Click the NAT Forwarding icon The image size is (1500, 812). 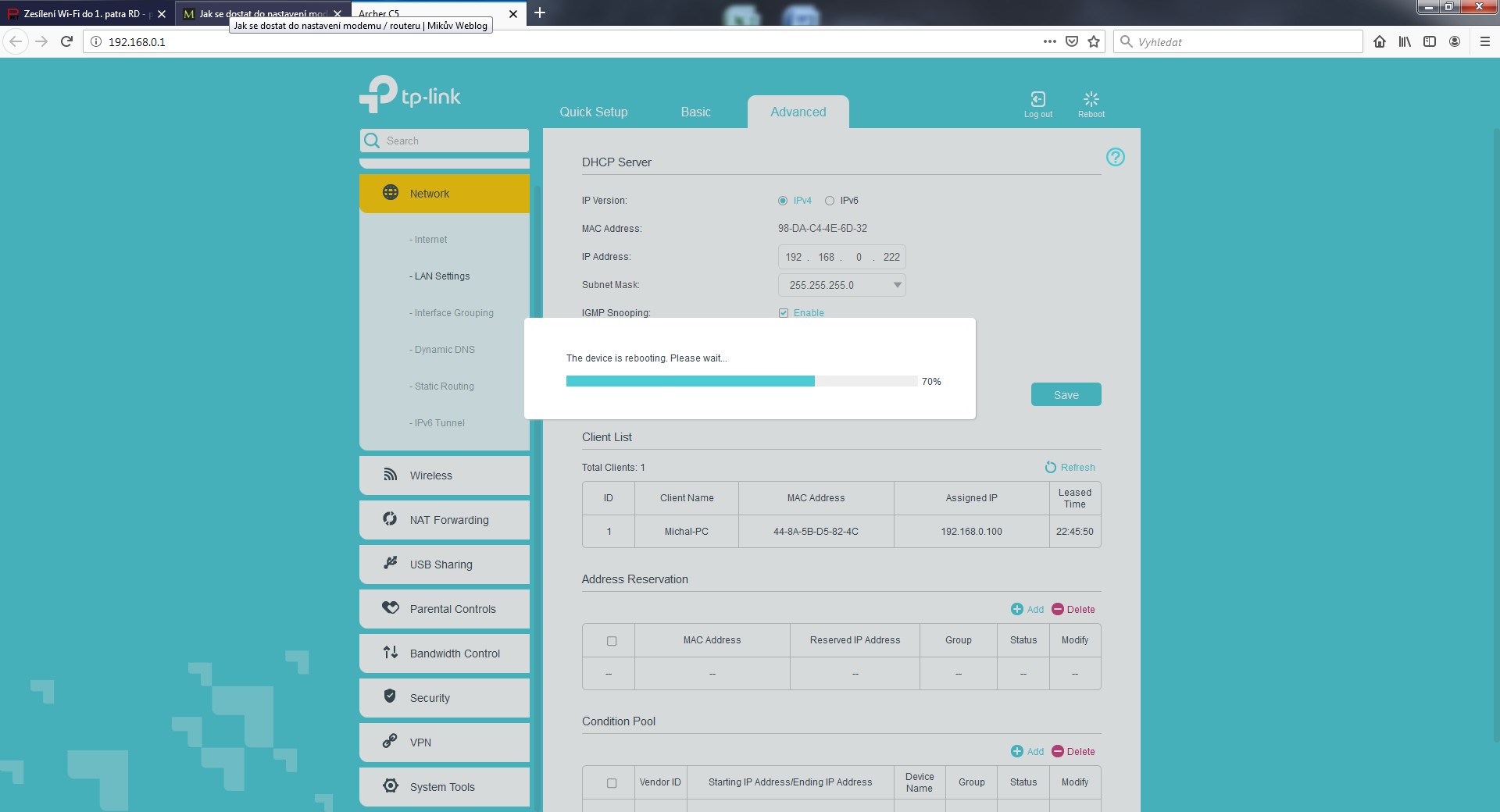click(x=391, y=519)
